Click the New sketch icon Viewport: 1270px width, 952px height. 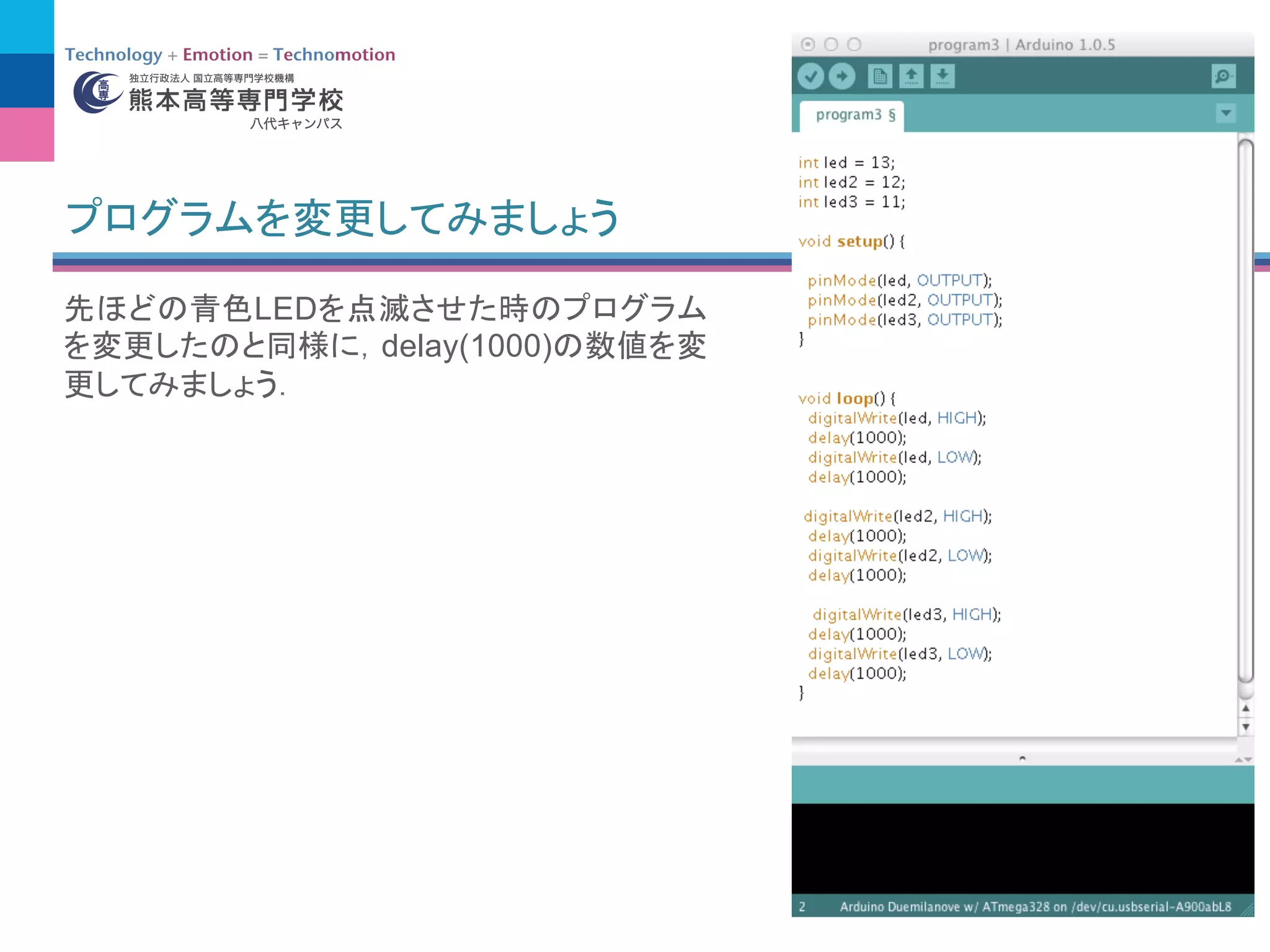click(x=879, y=76)
